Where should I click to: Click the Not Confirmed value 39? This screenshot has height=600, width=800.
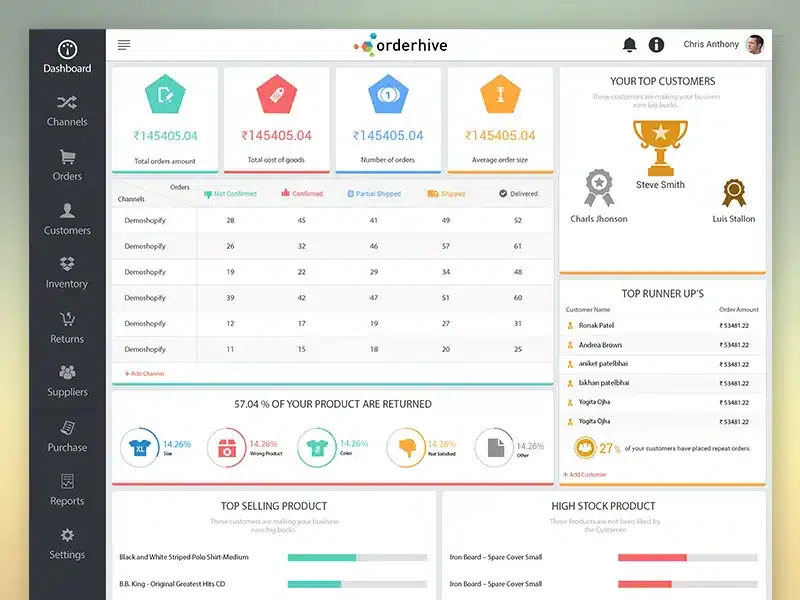231,297
